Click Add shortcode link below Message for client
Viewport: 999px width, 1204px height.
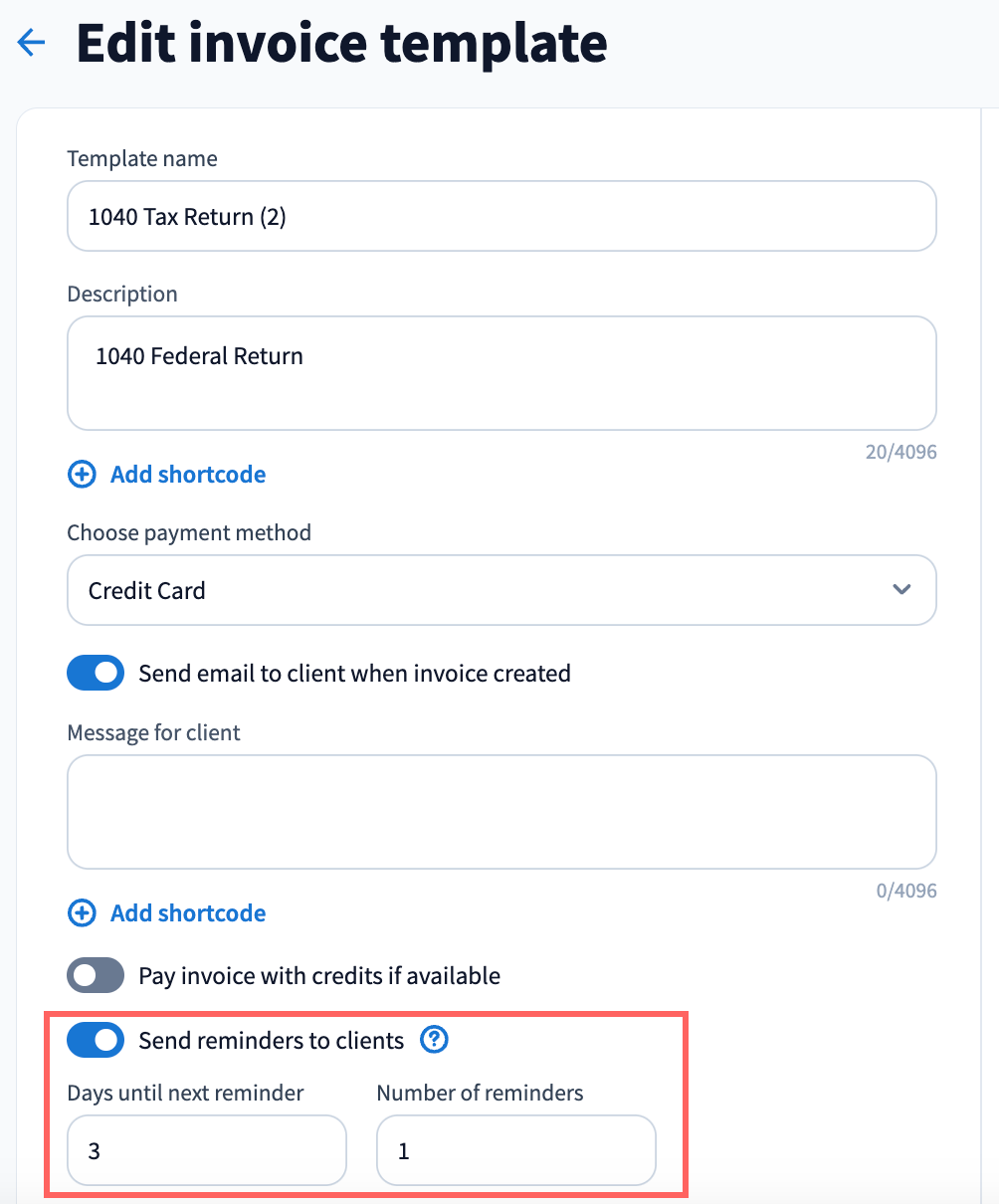point(188,913)
